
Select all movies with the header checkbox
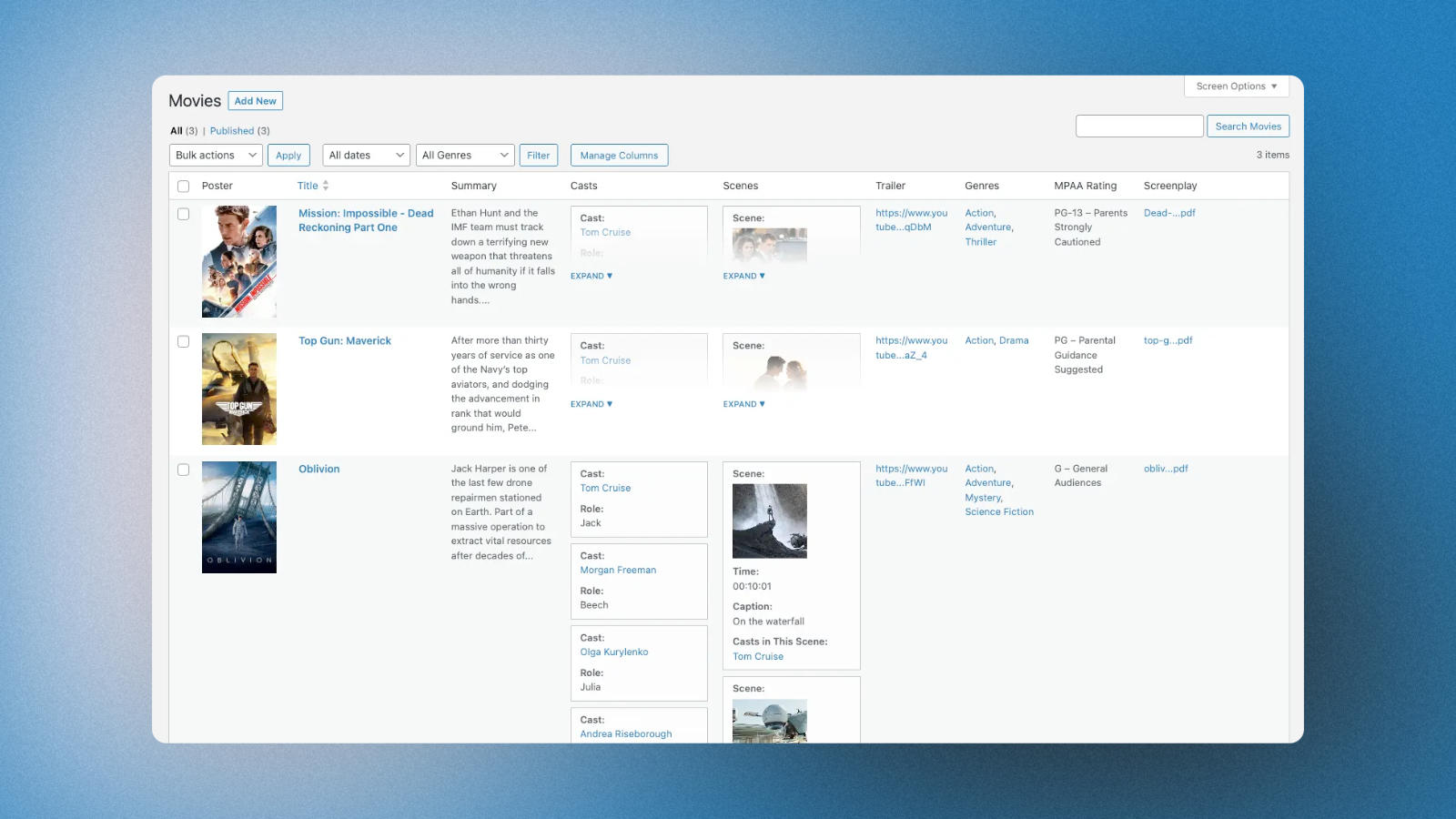tap(183, 185)
